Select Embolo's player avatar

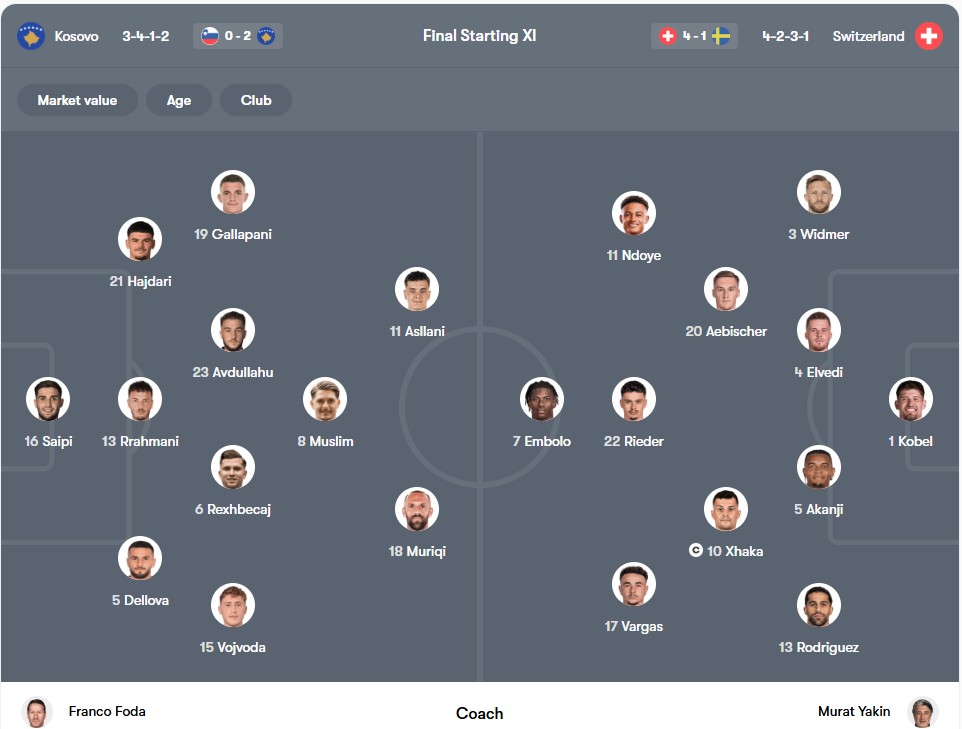point(542,399)
